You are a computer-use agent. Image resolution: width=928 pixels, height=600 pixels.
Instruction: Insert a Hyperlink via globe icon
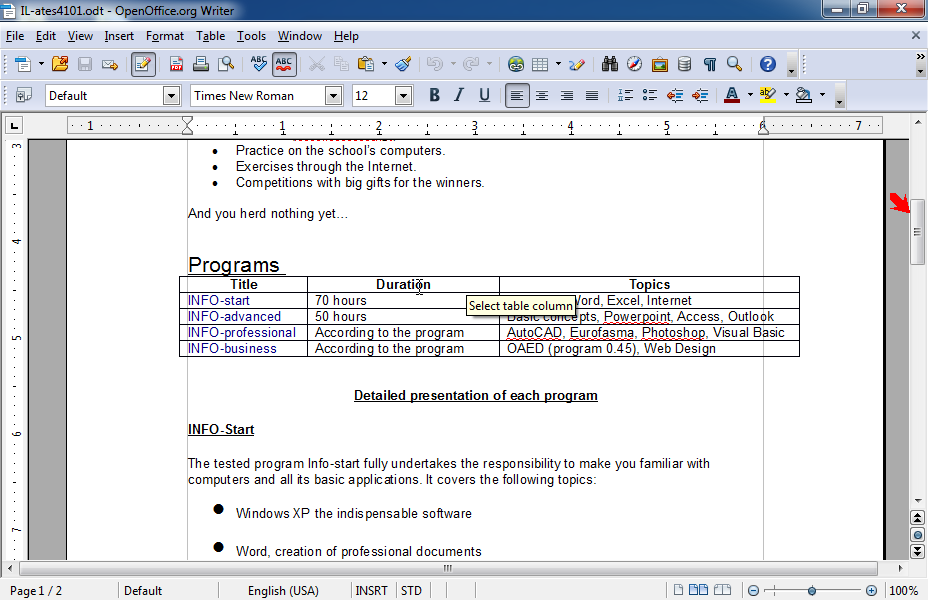point(515,64)
